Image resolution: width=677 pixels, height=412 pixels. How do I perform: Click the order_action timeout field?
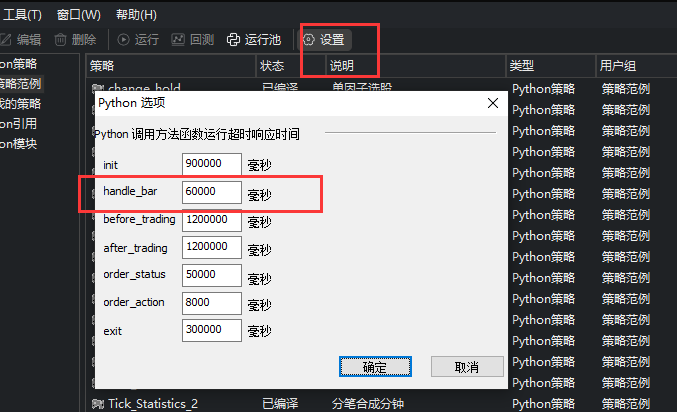[212, 303]
